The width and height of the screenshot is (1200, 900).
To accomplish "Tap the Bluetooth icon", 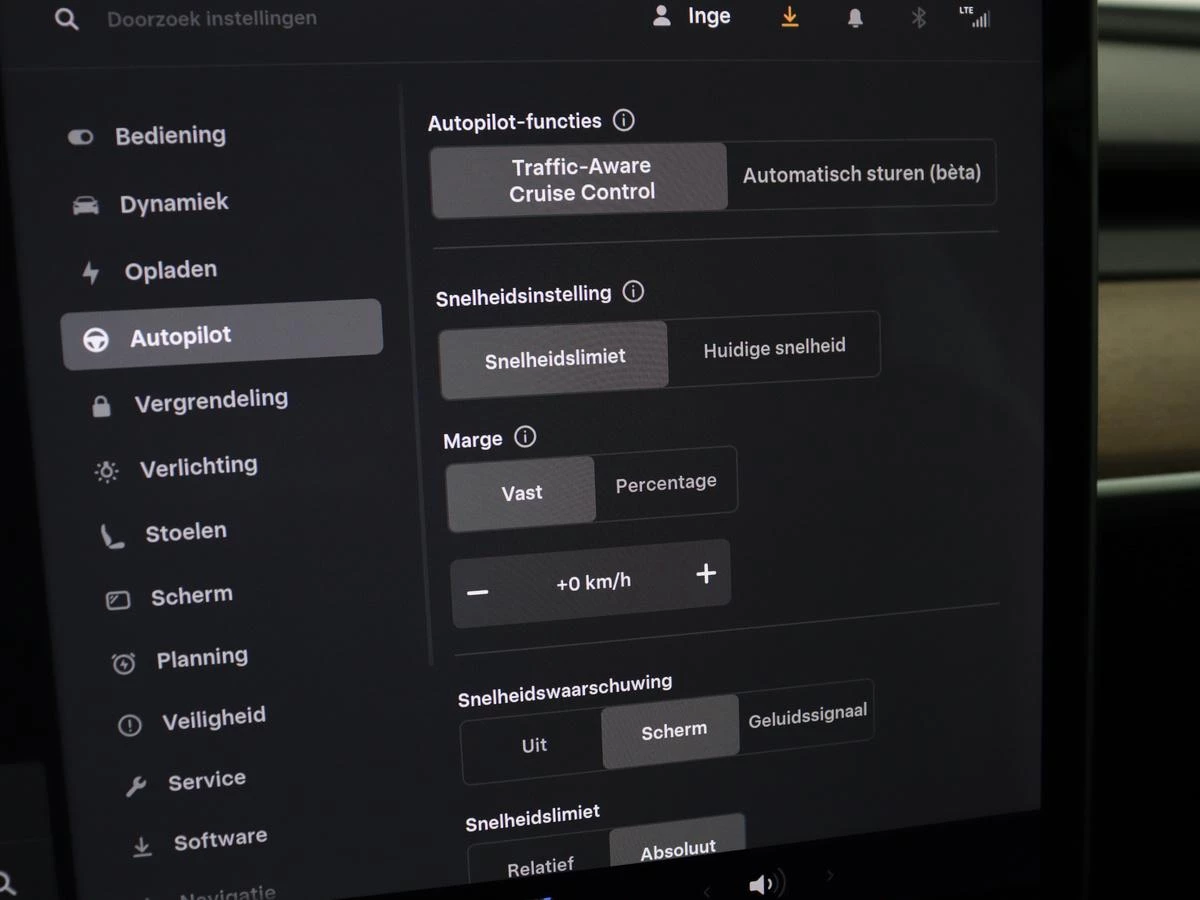I will (918, 18).
